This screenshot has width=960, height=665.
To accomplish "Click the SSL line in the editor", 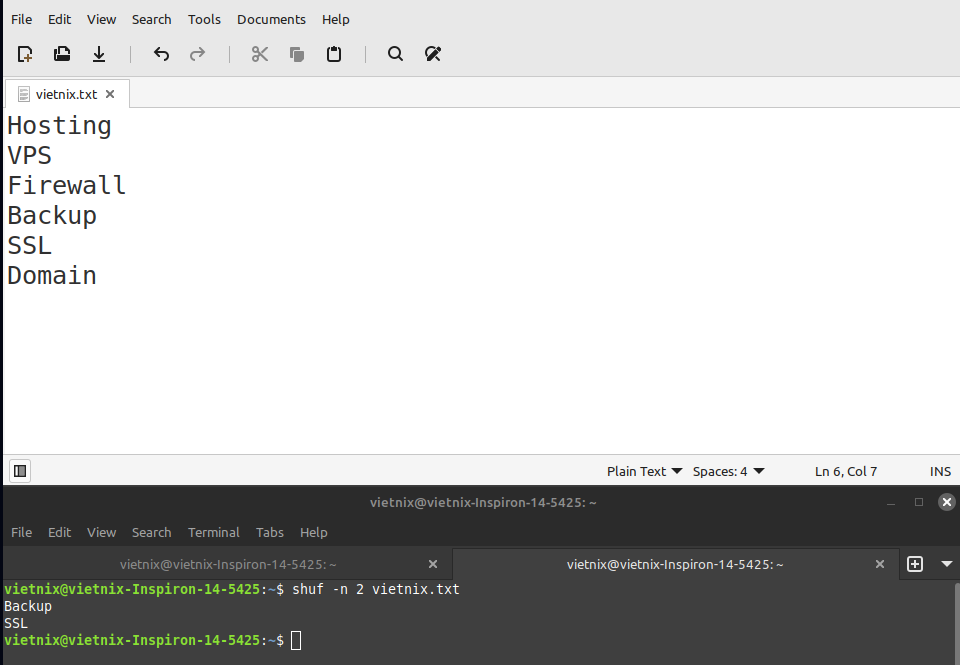I will [x=29, y=246].
